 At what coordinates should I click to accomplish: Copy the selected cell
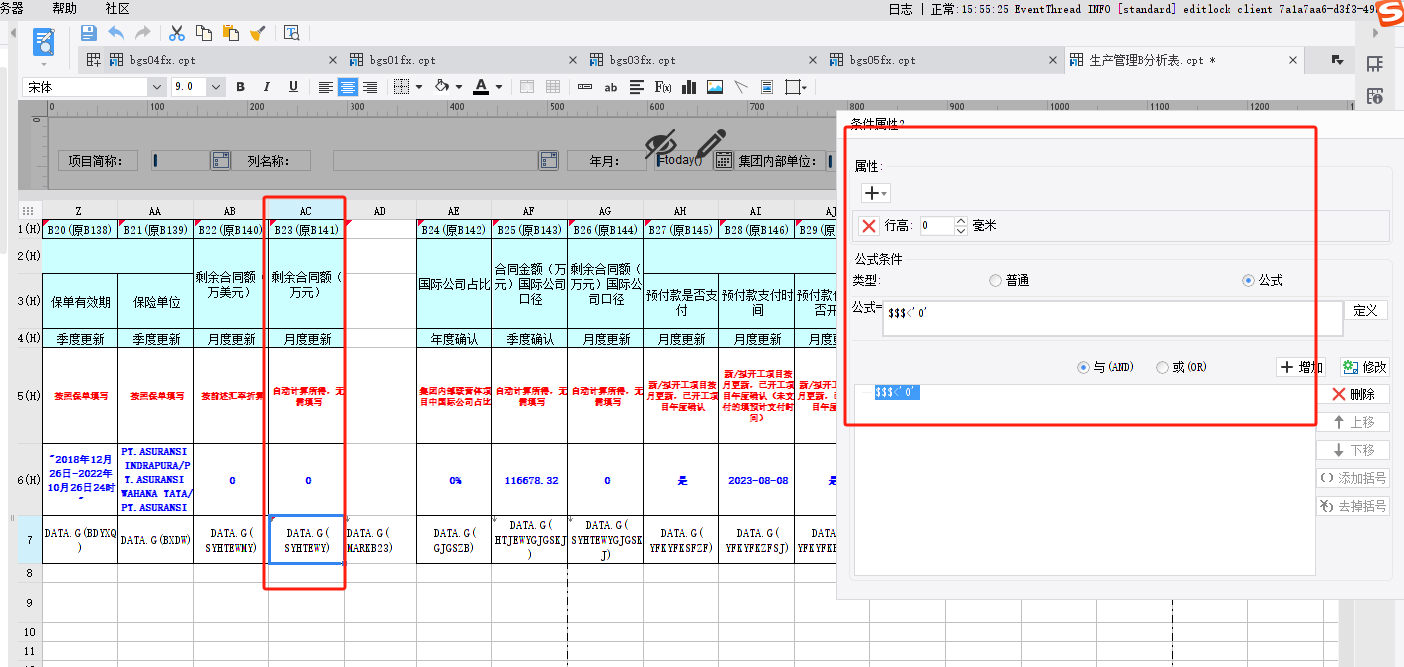(204, 33)
